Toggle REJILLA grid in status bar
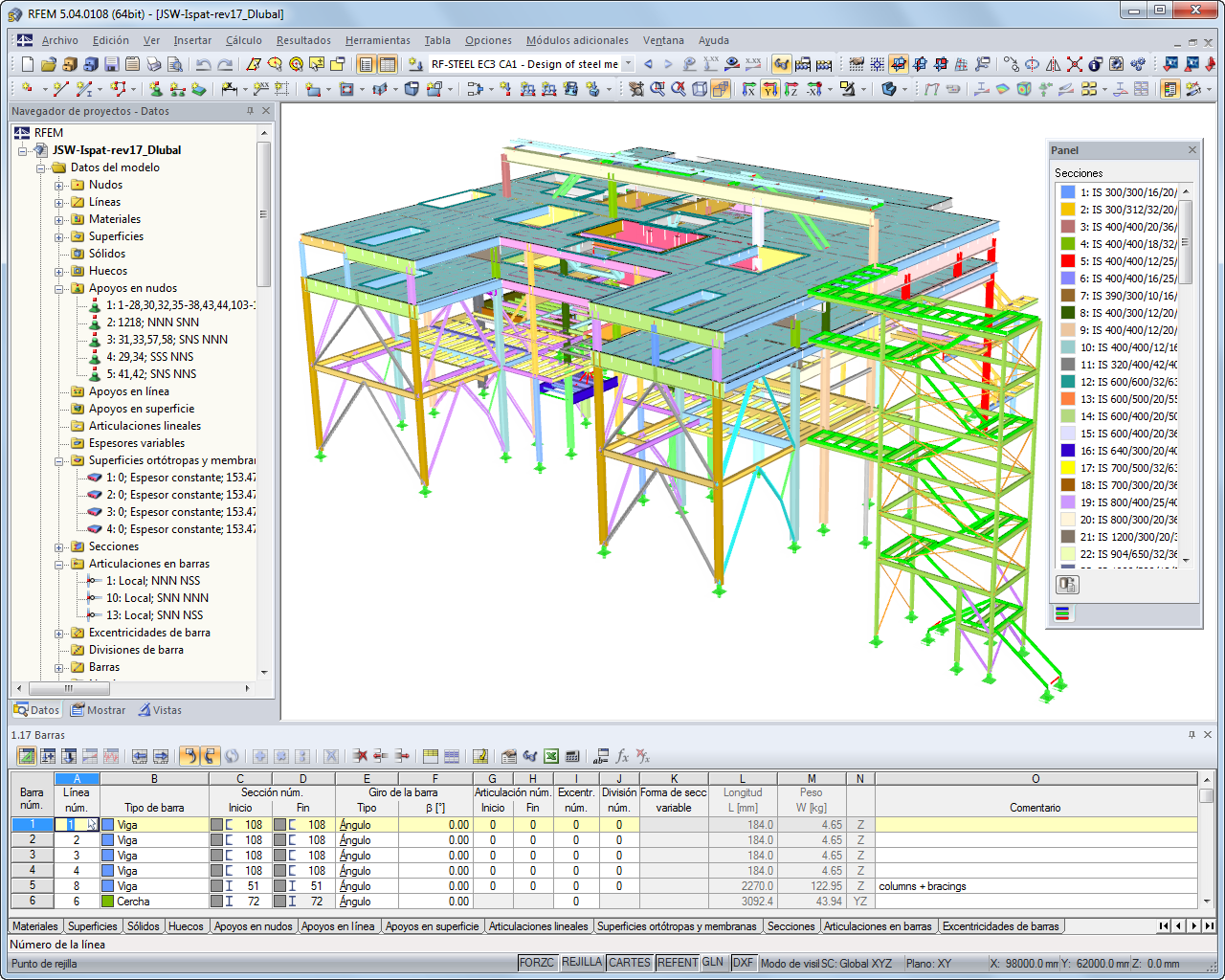 point(582,963)
